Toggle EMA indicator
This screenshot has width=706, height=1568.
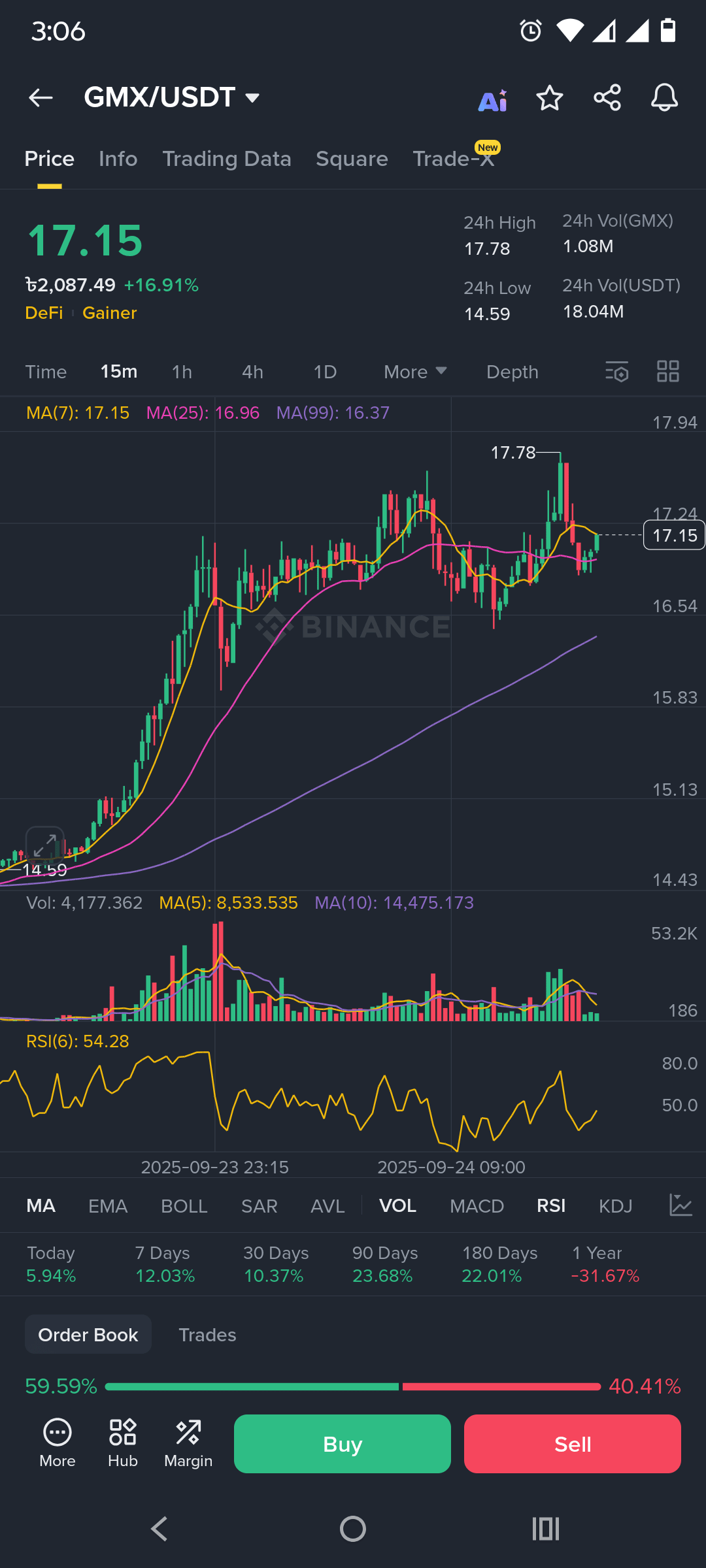[108, 1205]
